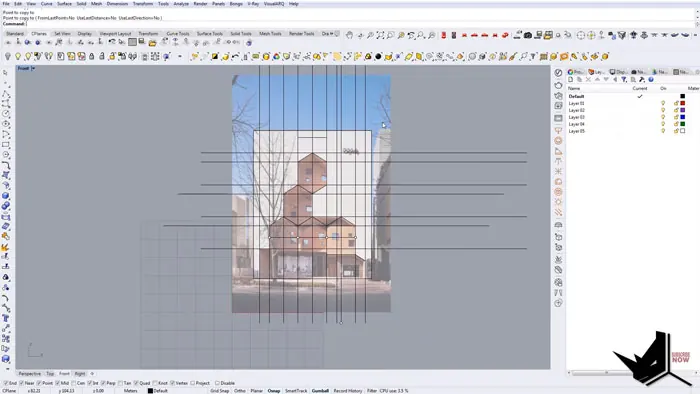Switch to the Top viewport tab
The height and width of the screenshot is (394, 700).
[50, 373]
